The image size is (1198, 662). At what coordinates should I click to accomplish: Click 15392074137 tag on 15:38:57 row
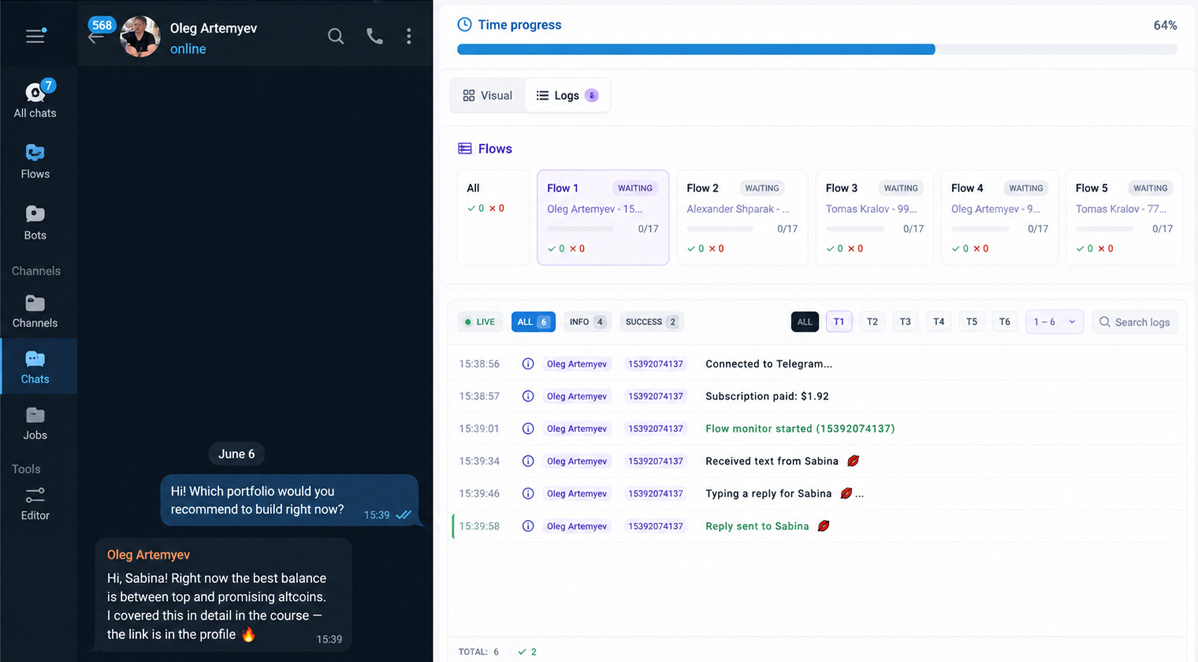[x=656, y=396]
